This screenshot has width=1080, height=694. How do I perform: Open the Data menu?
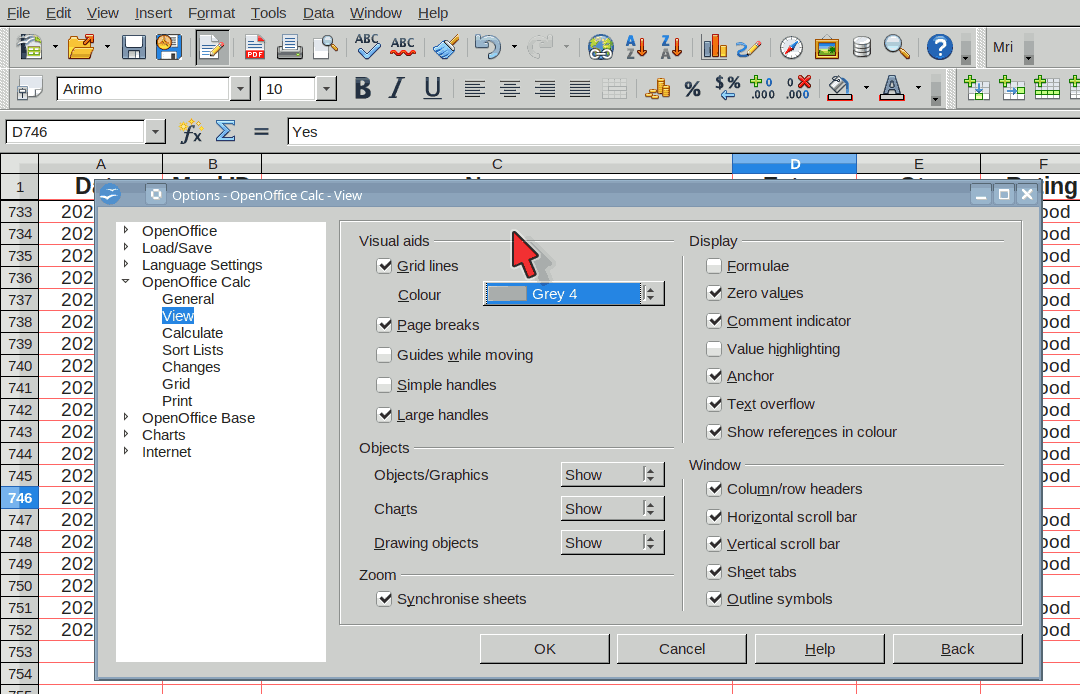[x=318, y=13]
